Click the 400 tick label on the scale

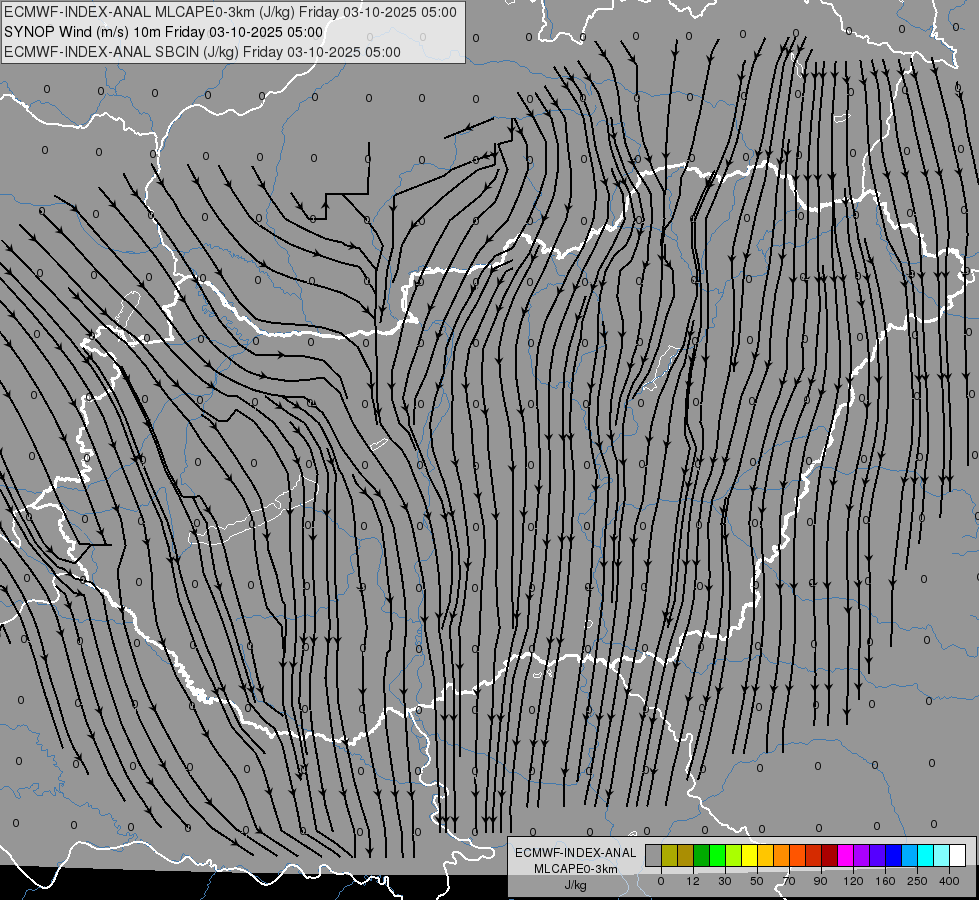pyautogui.click(x=949, y=881)
